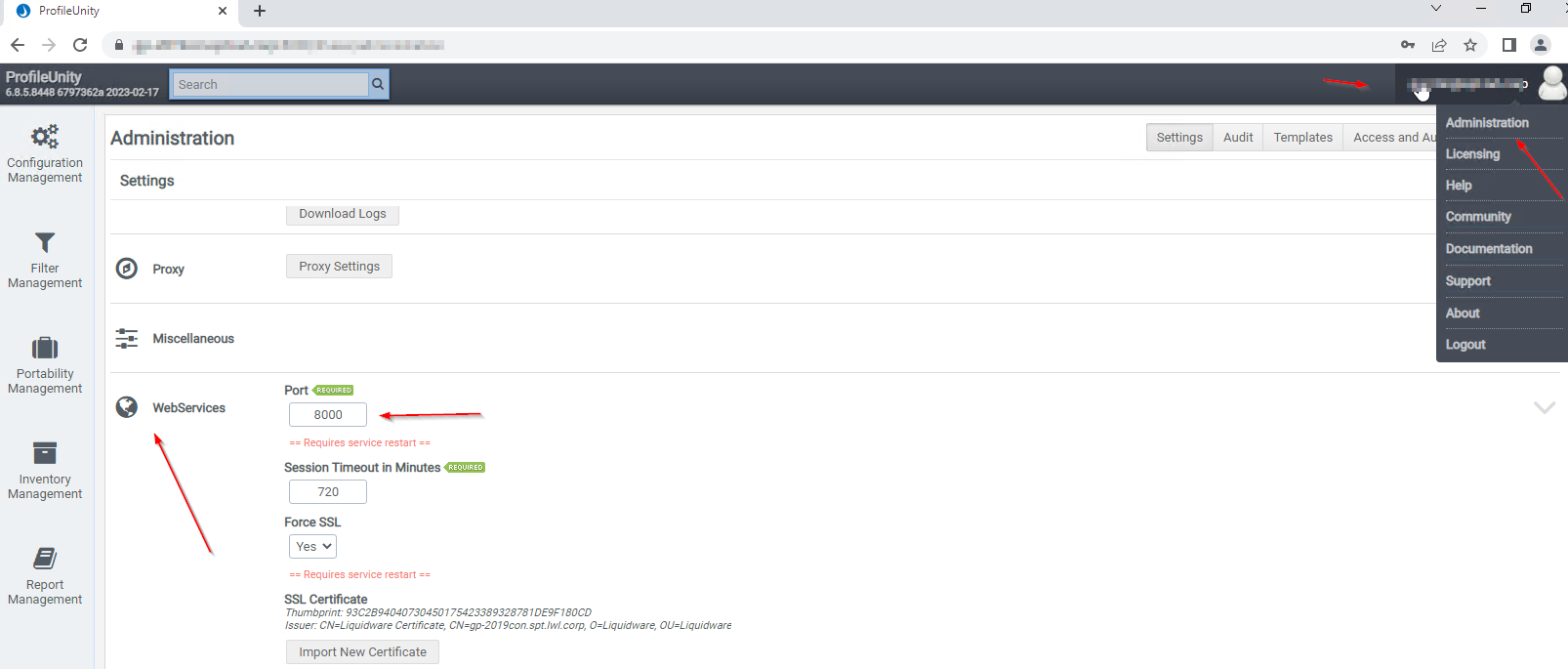Click the Miscellaneous sliders icon
The width and height of the screenshot is (1568, 669).
click(x=127, y=338)
